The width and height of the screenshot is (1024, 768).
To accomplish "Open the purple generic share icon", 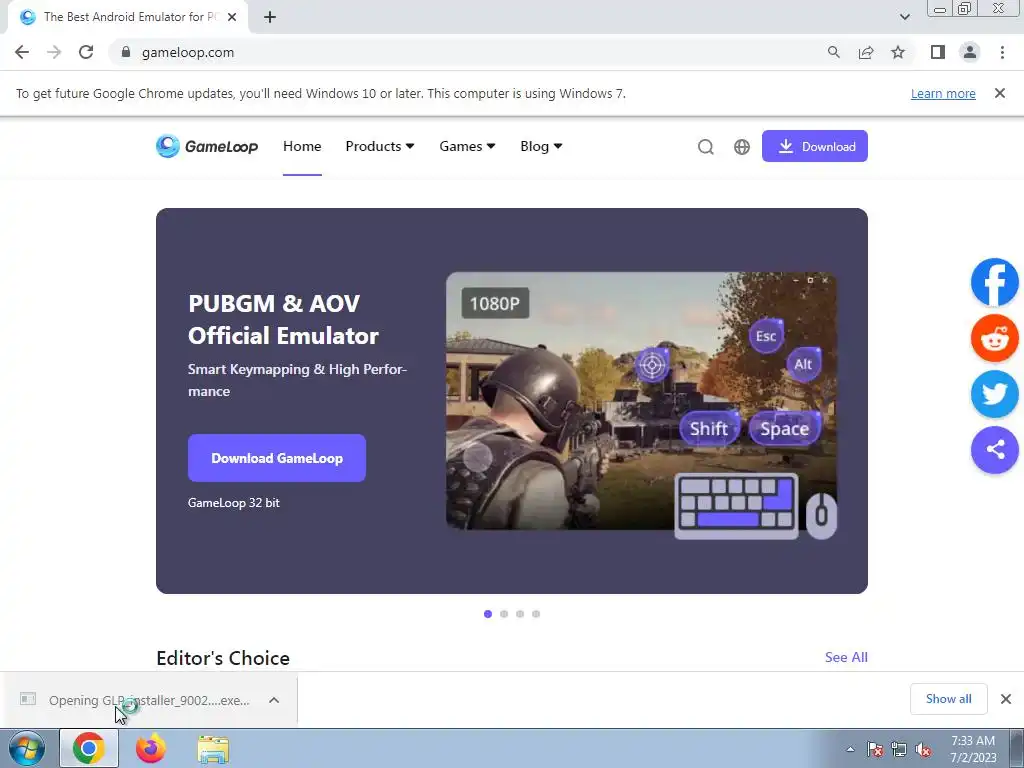I will tap(995, 449).
